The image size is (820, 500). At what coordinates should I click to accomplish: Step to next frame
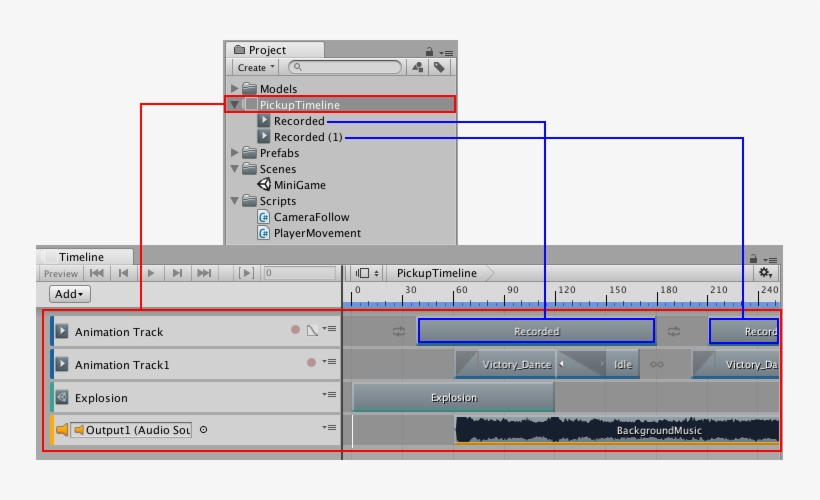177,273
